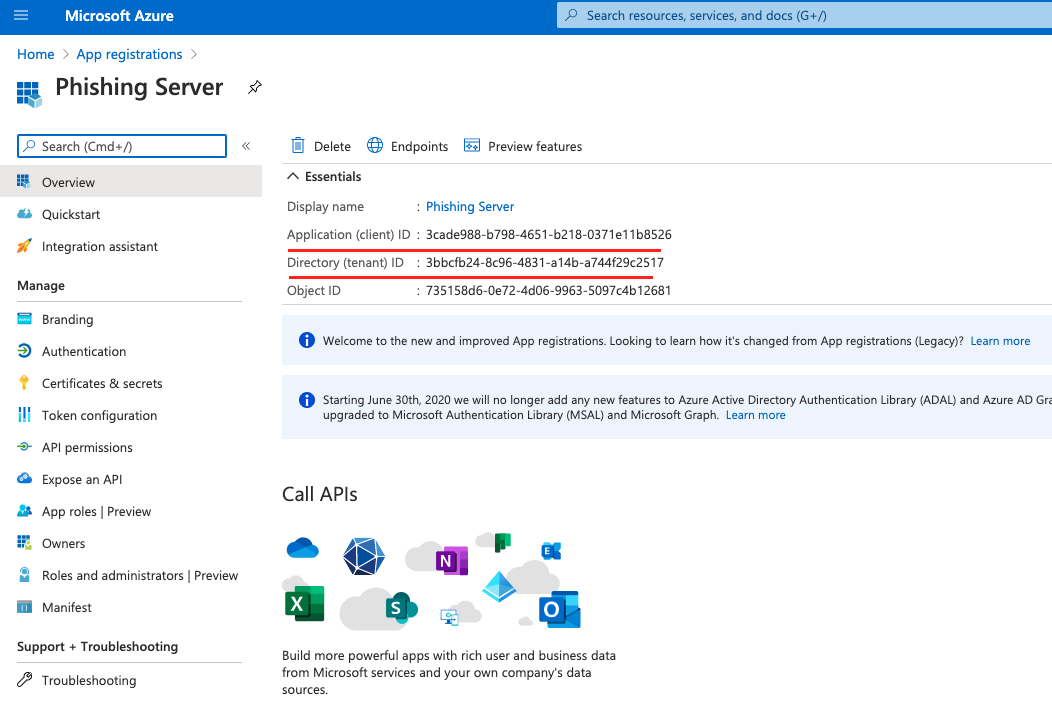Click the Certificates & secrets key icon
This screenshot has width=1052, height=703.
pyautogui.click(x=24, y=382)
